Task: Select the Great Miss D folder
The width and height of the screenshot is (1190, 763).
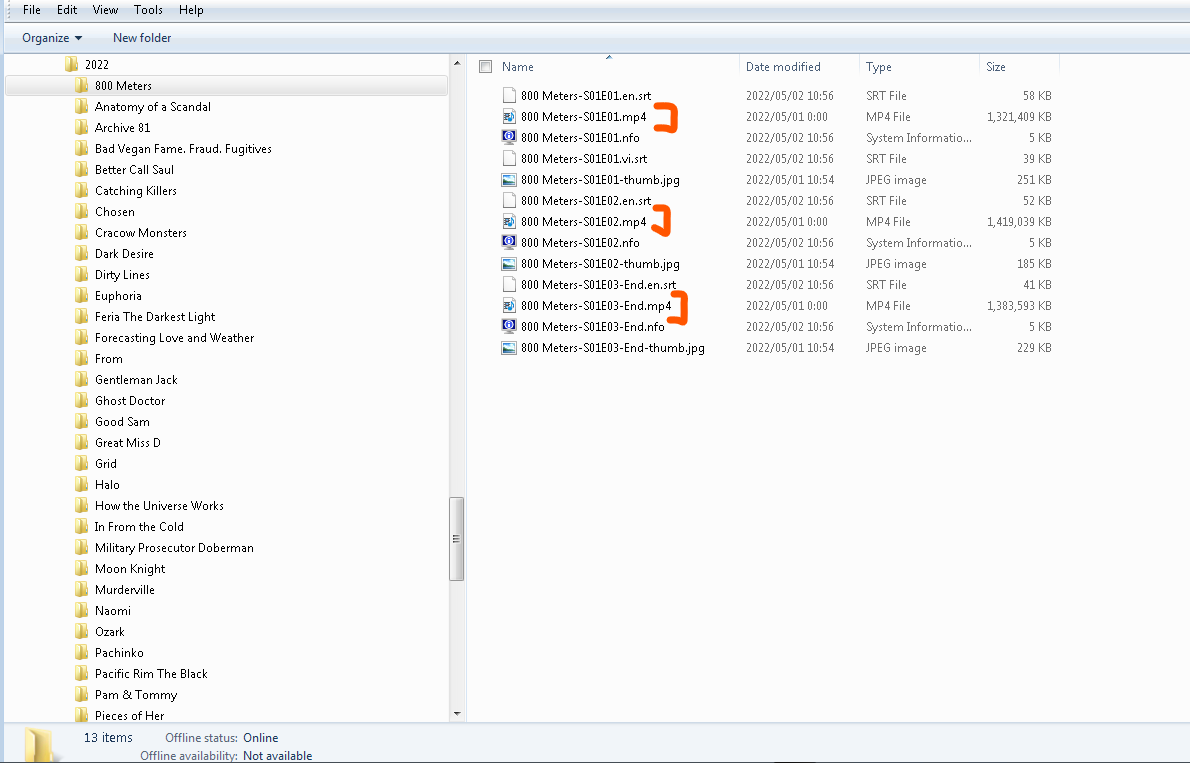Action: point(128,443)
